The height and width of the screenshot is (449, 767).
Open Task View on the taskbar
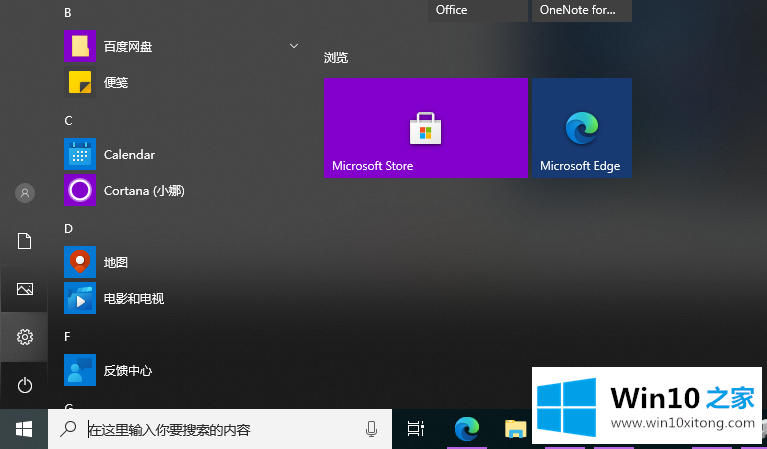point(416,429)
